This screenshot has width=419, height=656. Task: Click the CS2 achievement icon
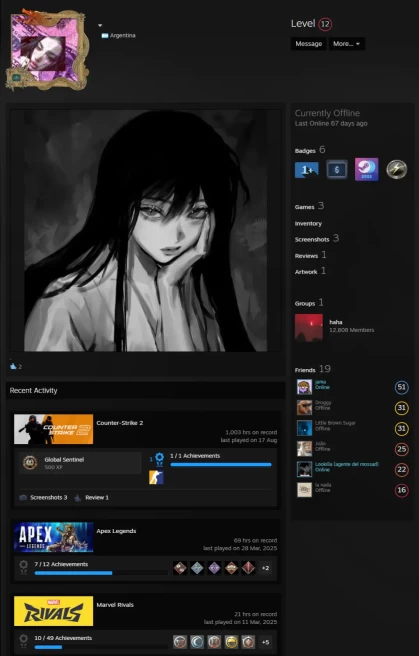[156, 477]
